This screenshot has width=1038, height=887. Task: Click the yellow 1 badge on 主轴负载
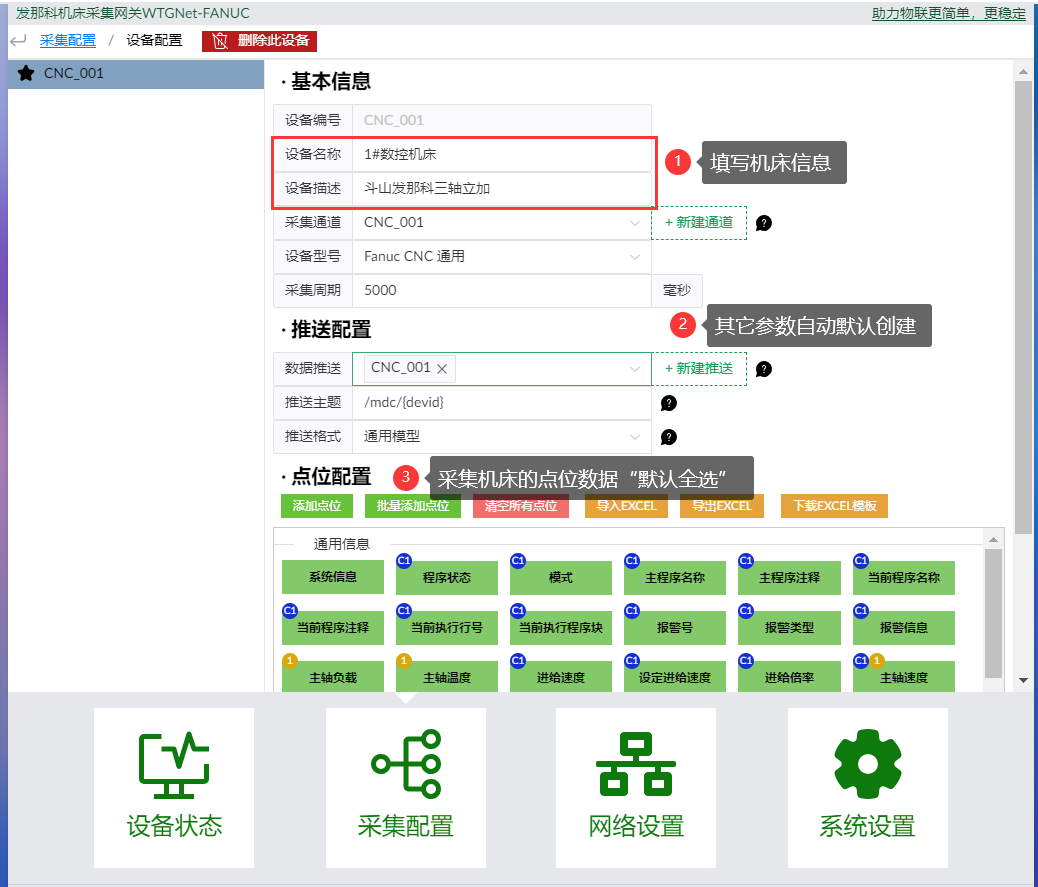pos(289,660)
